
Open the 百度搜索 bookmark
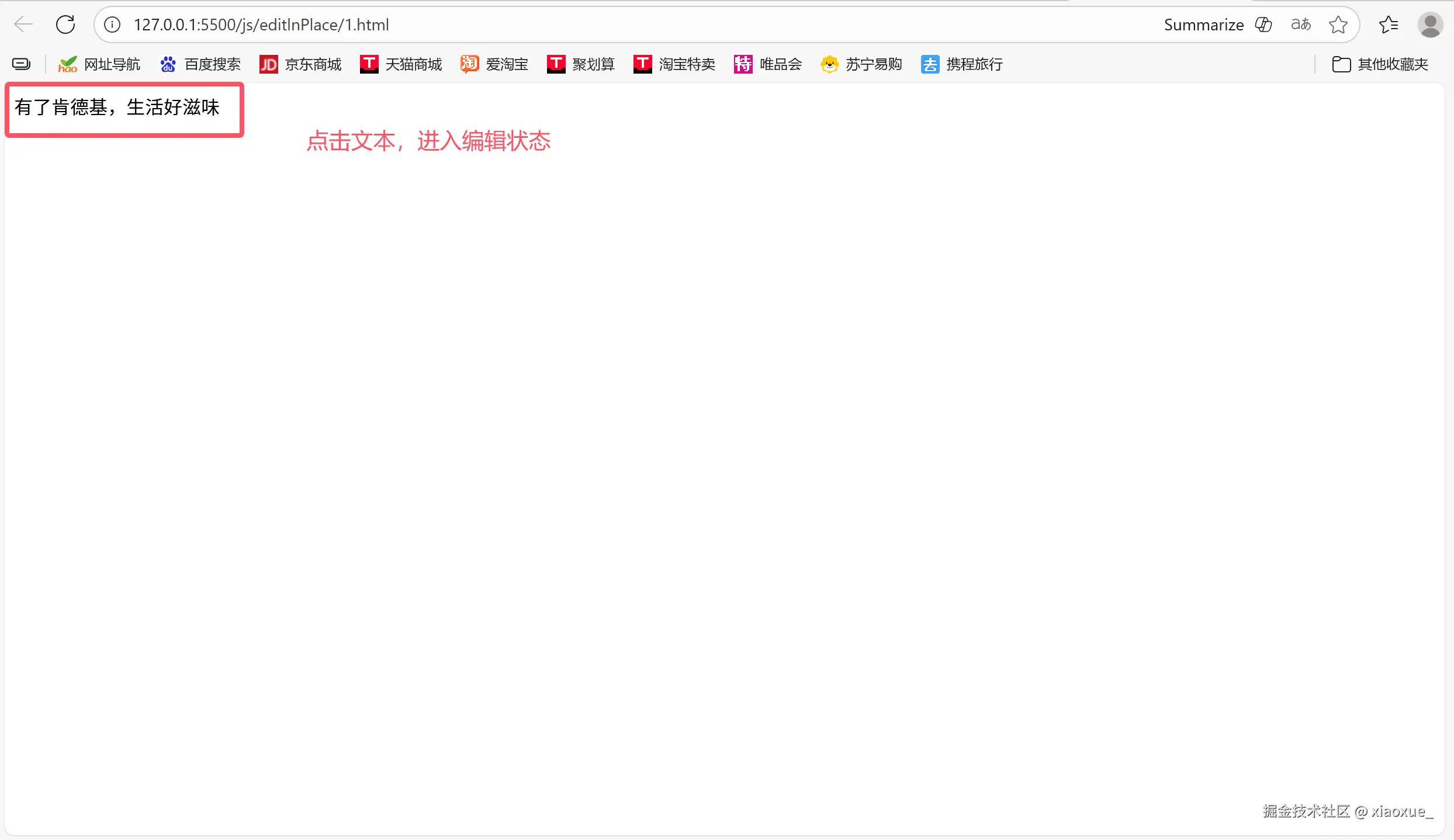pyautogui.click(x=199, y=64)
